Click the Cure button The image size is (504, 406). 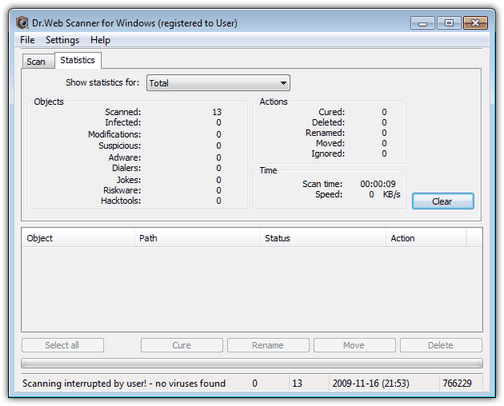[182, 345]
